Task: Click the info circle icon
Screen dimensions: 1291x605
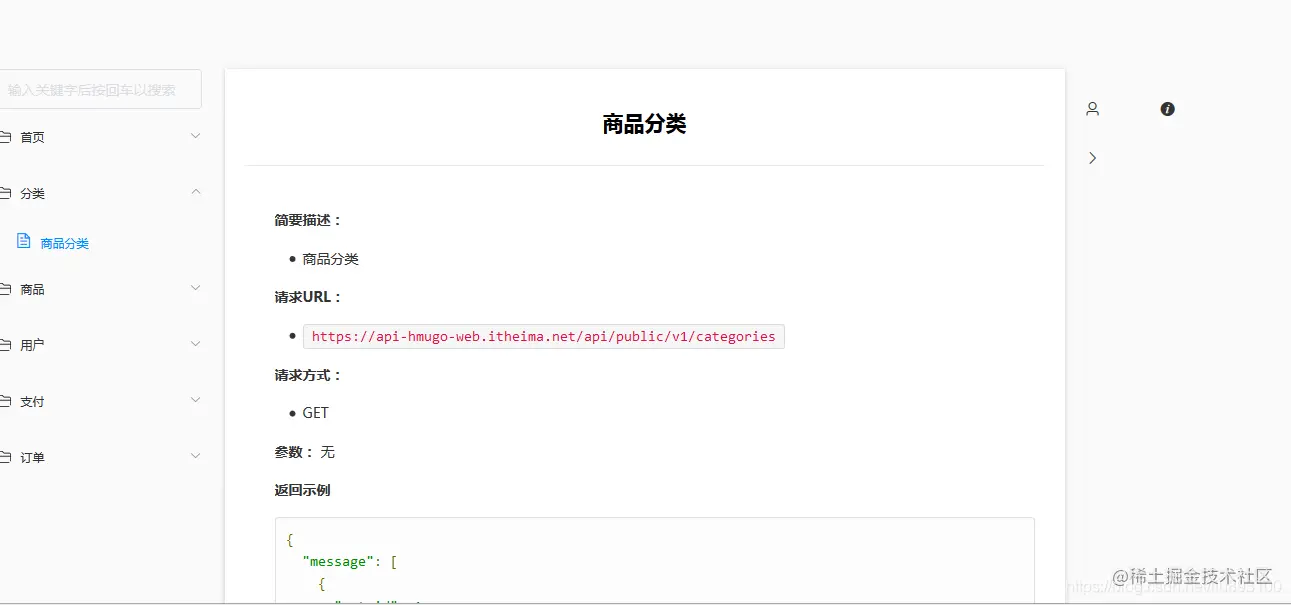Action: coord(1167,109)
